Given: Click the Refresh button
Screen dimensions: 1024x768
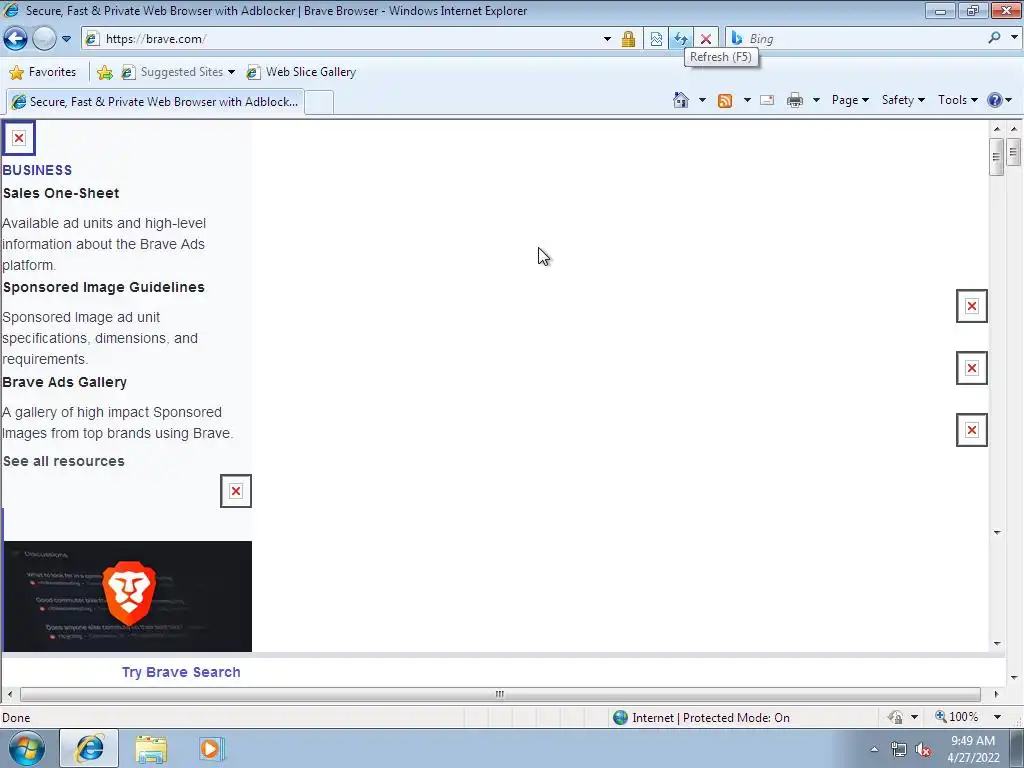Looking at the screenshot, I should 680,39.
